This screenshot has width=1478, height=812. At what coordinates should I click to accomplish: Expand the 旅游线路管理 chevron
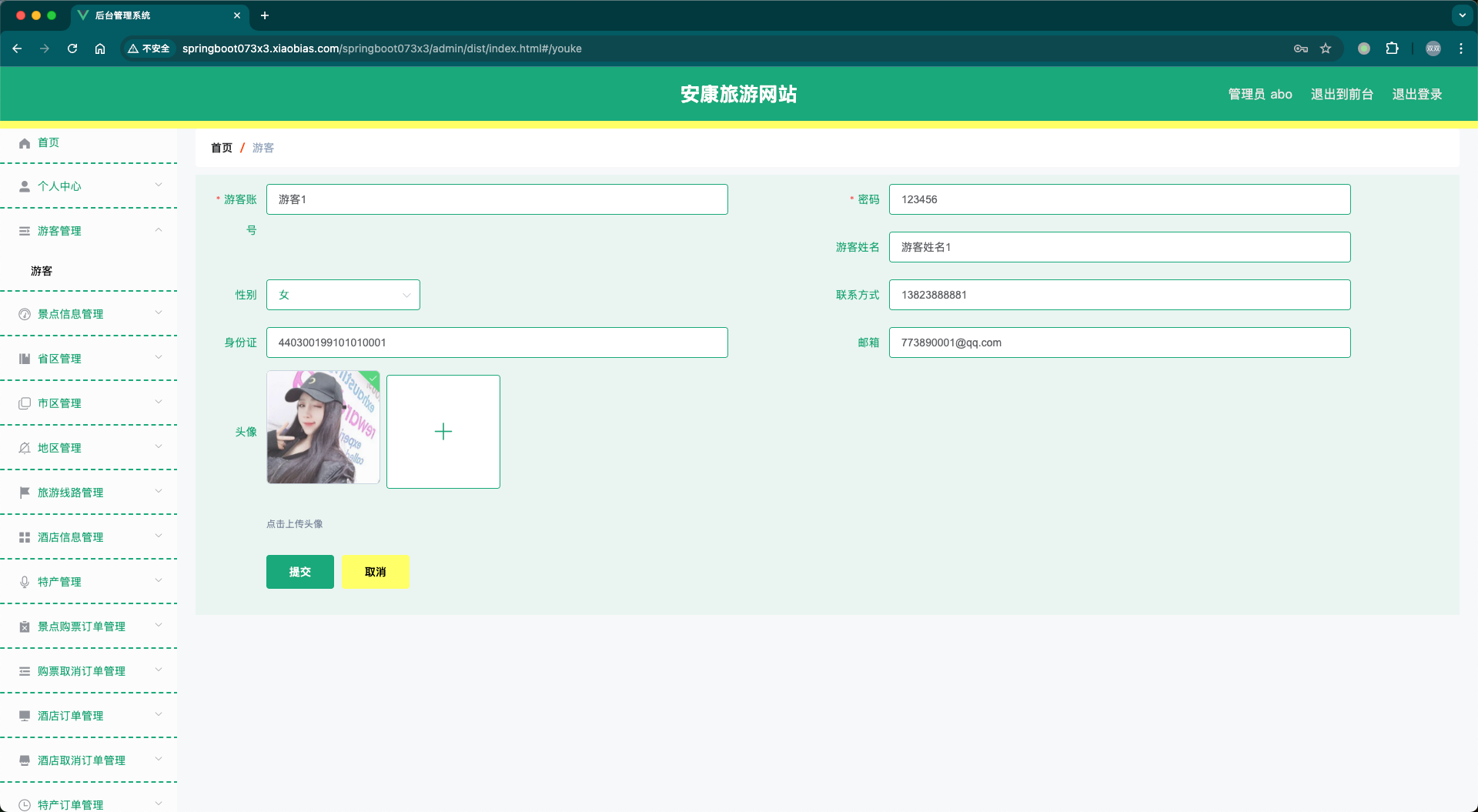[x=159, y=491]
